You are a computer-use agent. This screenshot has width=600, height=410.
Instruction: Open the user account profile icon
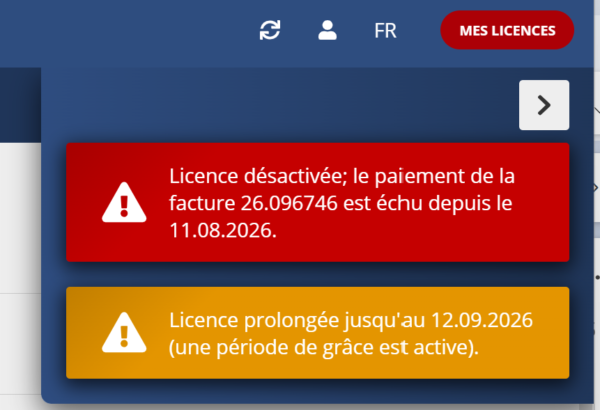[x=327, y=30]
